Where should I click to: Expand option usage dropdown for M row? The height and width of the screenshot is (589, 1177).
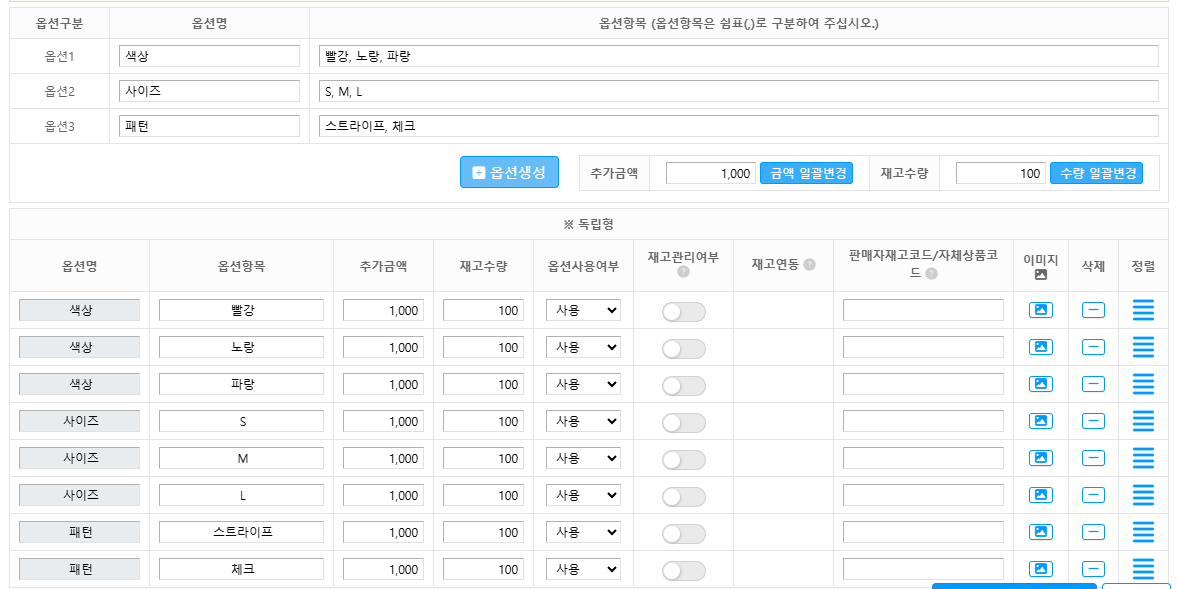tap(583, 459)
